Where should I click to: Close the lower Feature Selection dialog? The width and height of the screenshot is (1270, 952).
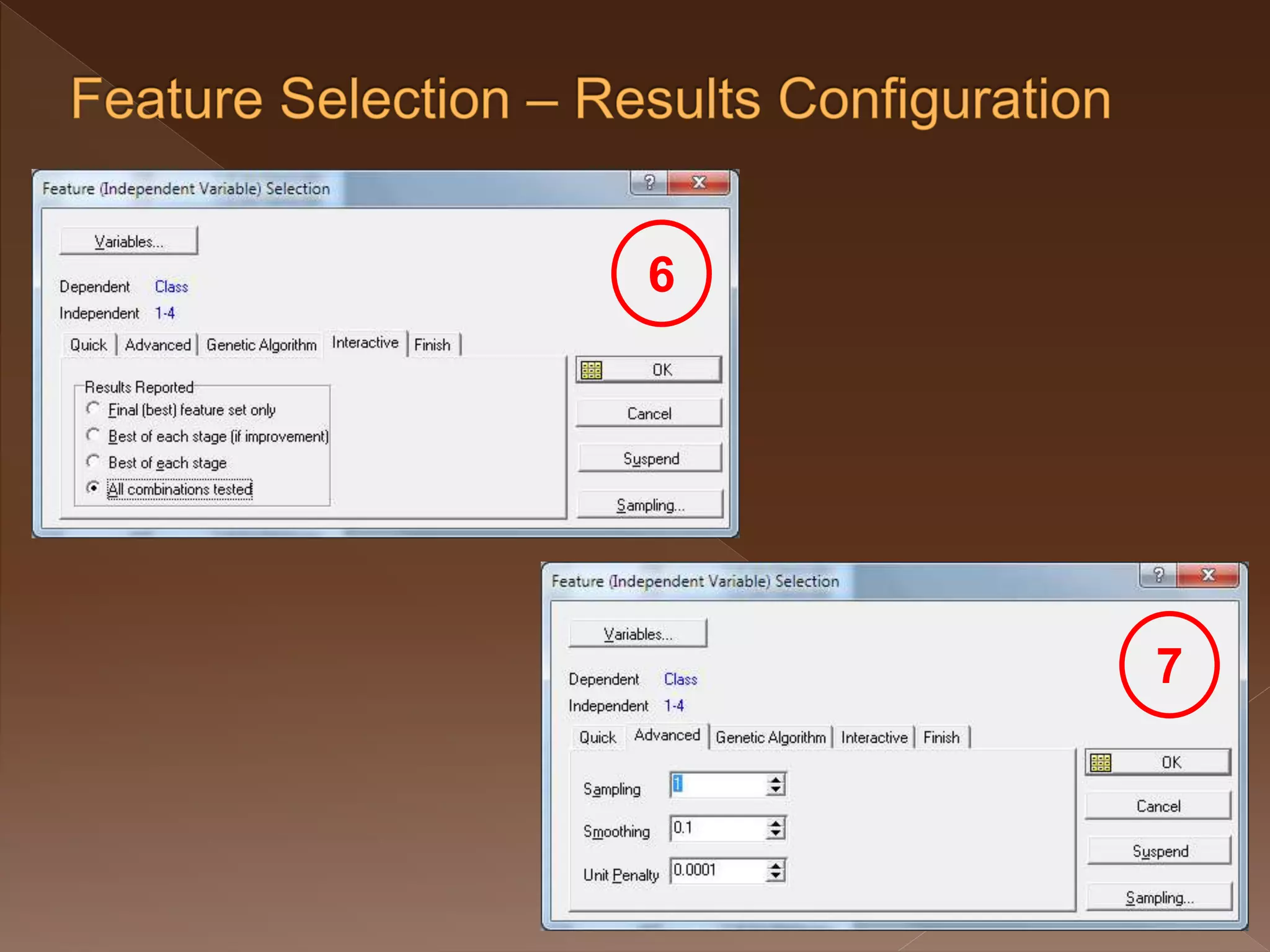(x=1208, y=575)
